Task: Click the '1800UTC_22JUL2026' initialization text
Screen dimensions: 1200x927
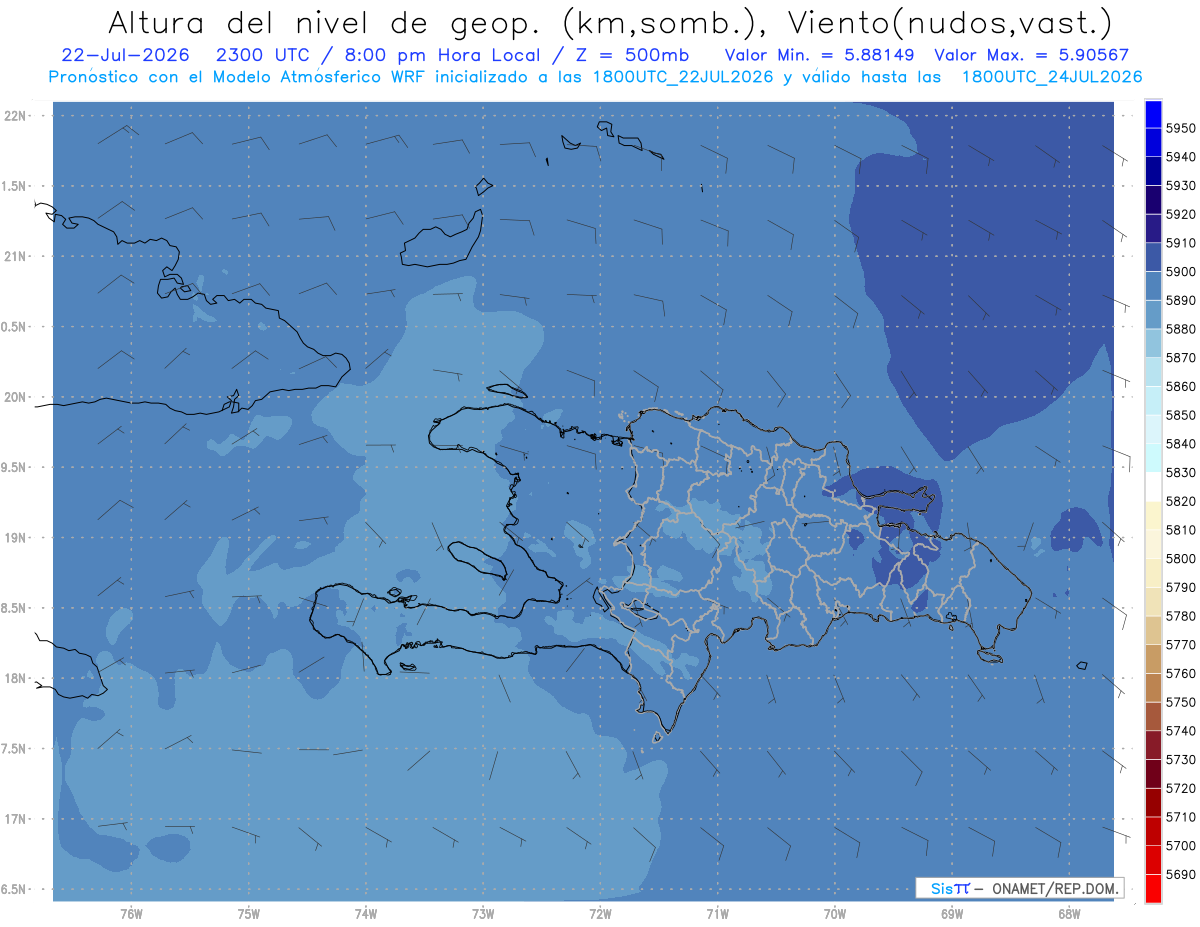Action: (x=683, y=77)
